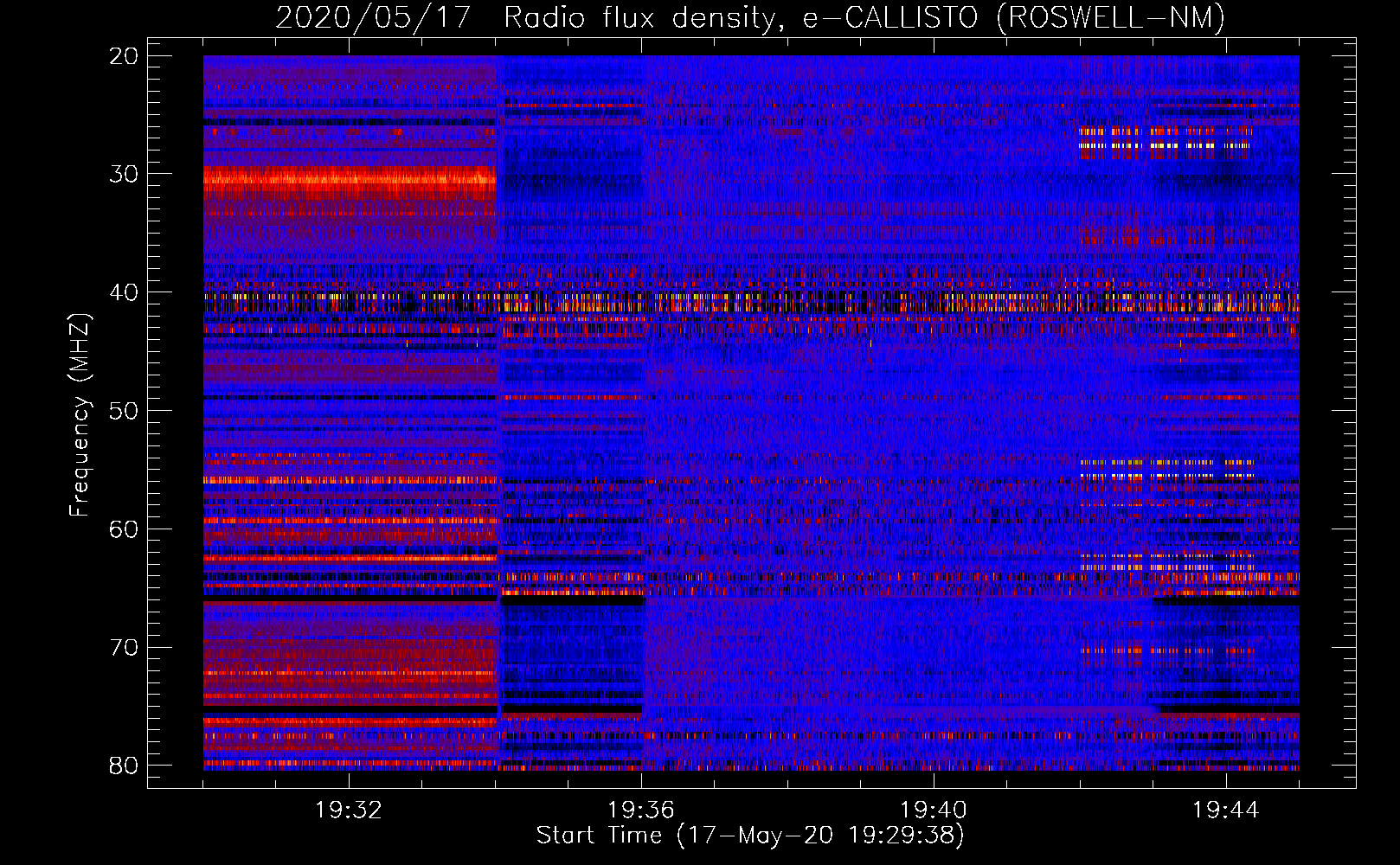Viewport: 1400px width, 865px height.
Task: Click the 19:32 time tick label
Action: pos(349,811)
